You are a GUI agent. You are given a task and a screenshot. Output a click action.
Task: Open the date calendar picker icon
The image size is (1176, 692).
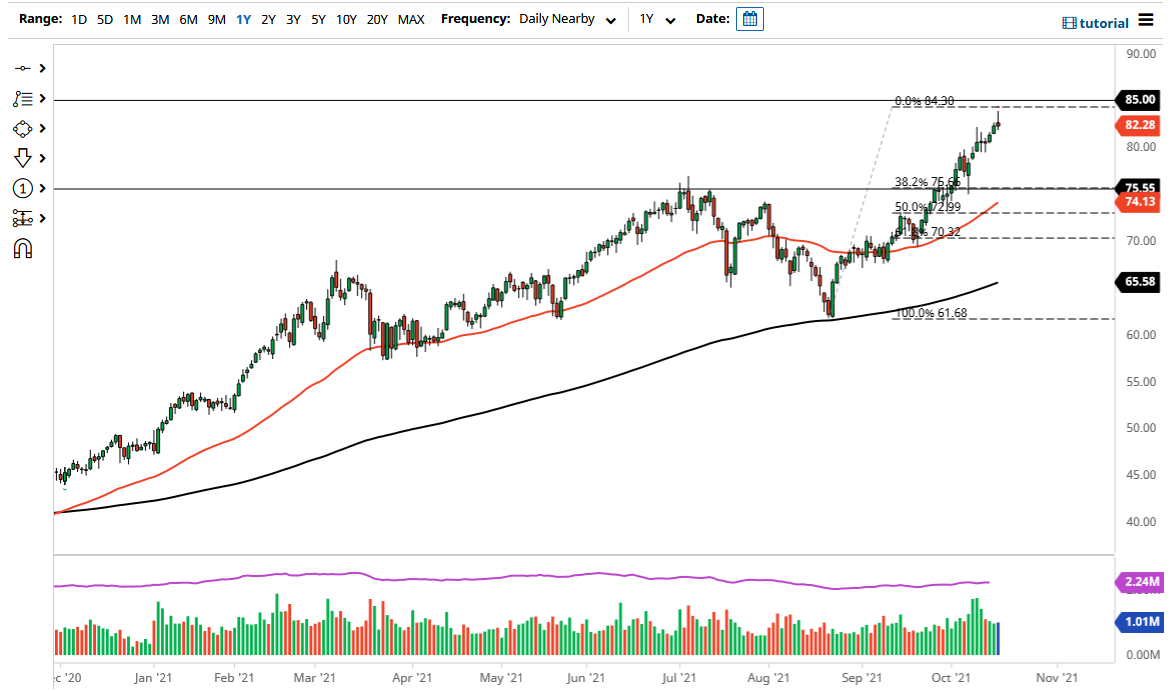tap(749, 19)
